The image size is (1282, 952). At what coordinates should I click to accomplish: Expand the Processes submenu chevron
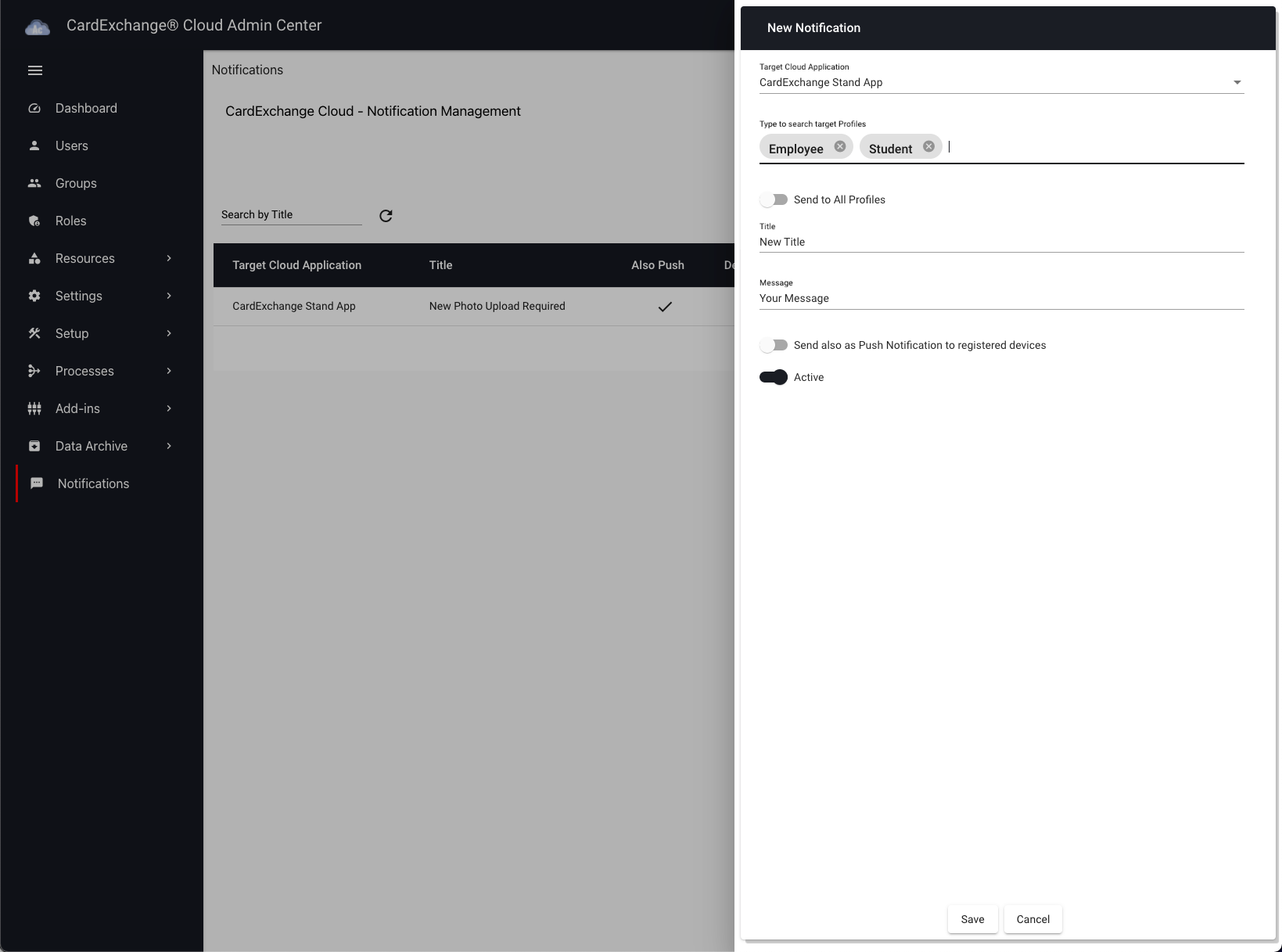point(169,372)
